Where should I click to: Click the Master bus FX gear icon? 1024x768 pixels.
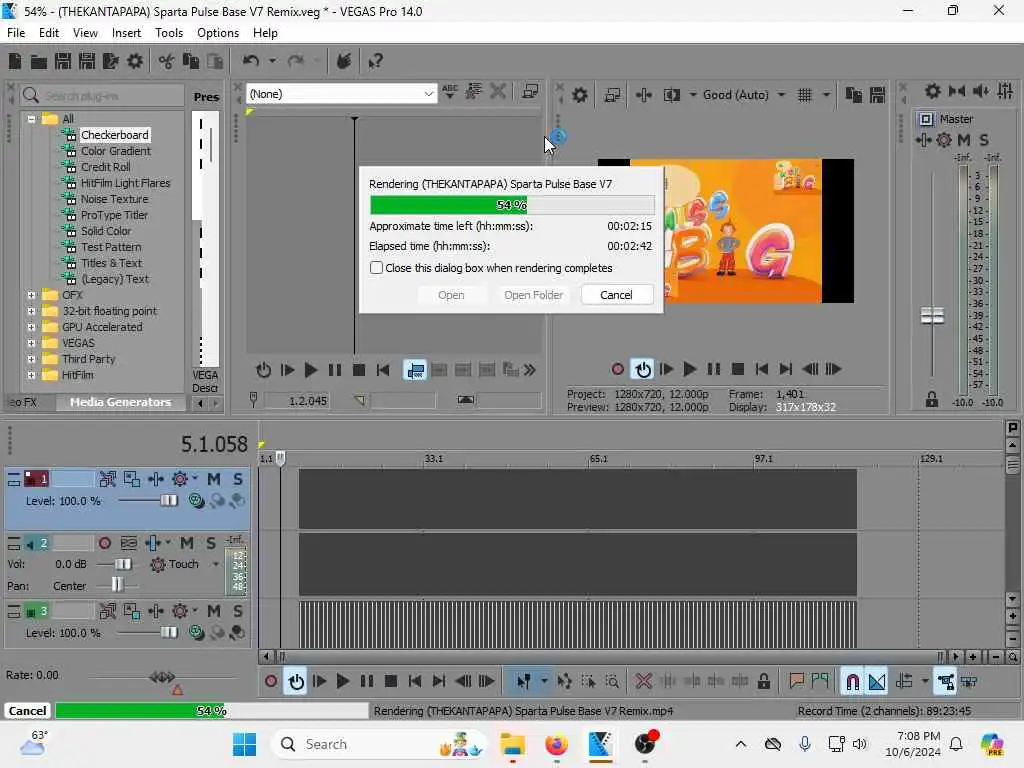click(x=944, y=140)
